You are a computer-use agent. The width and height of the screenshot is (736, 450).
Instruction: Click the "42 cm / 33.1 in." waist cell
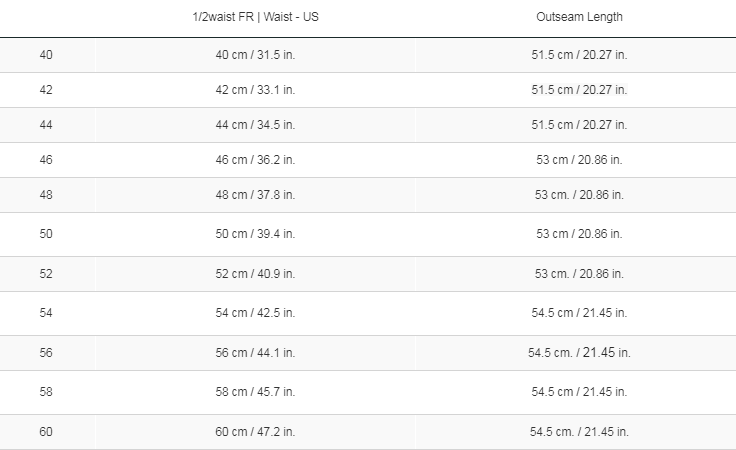pyautogui.click(x=255, y=90)
